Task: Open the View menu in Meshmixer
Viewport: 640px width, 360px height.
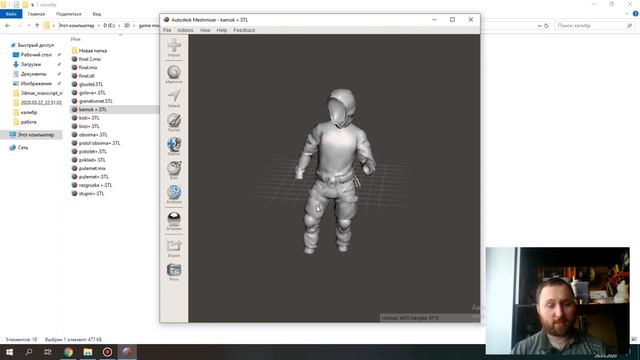Action: [x=205, y=30]
